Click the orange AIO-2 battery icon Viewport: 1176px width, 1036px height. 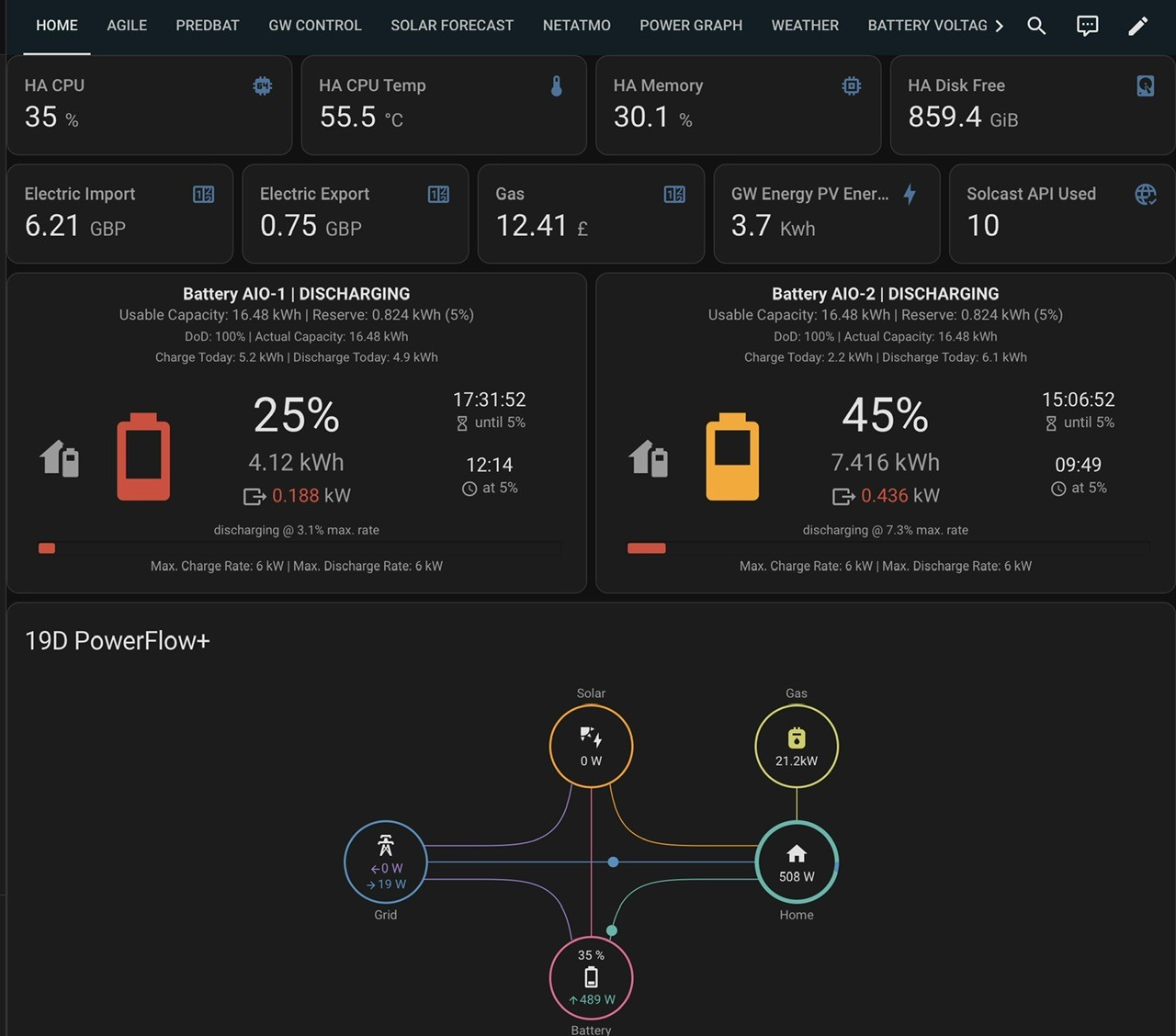[732, 457]
